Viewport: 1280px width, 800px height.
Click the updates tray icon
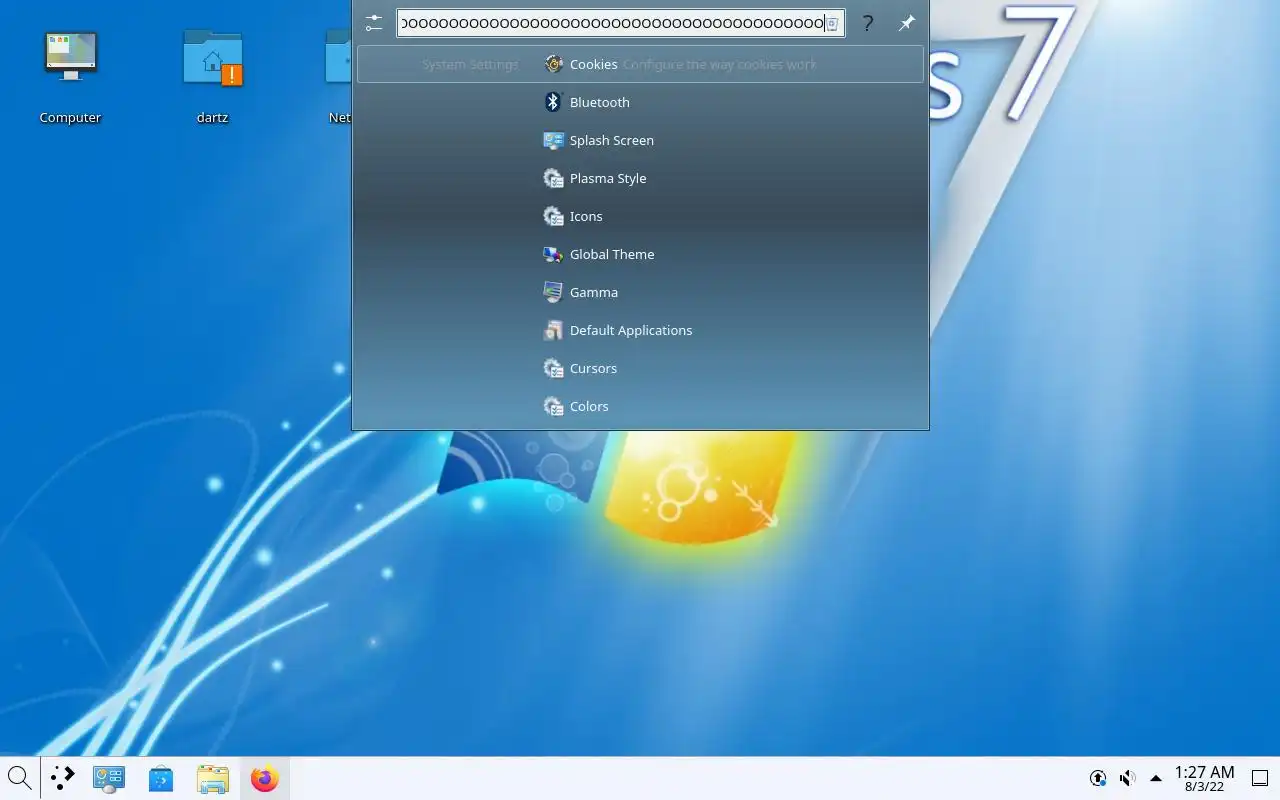coord(1098,778)
